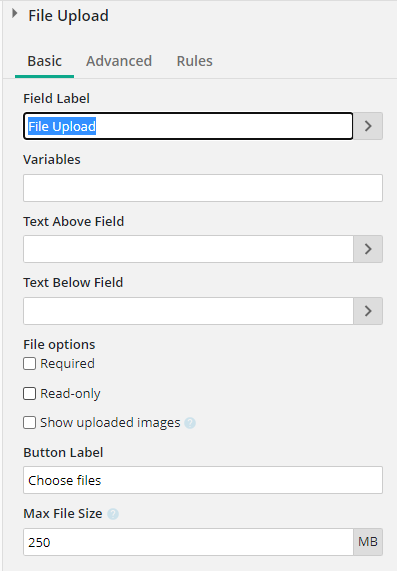
Task: Click help icon next to Max File Size
Action: coord(113,514)
